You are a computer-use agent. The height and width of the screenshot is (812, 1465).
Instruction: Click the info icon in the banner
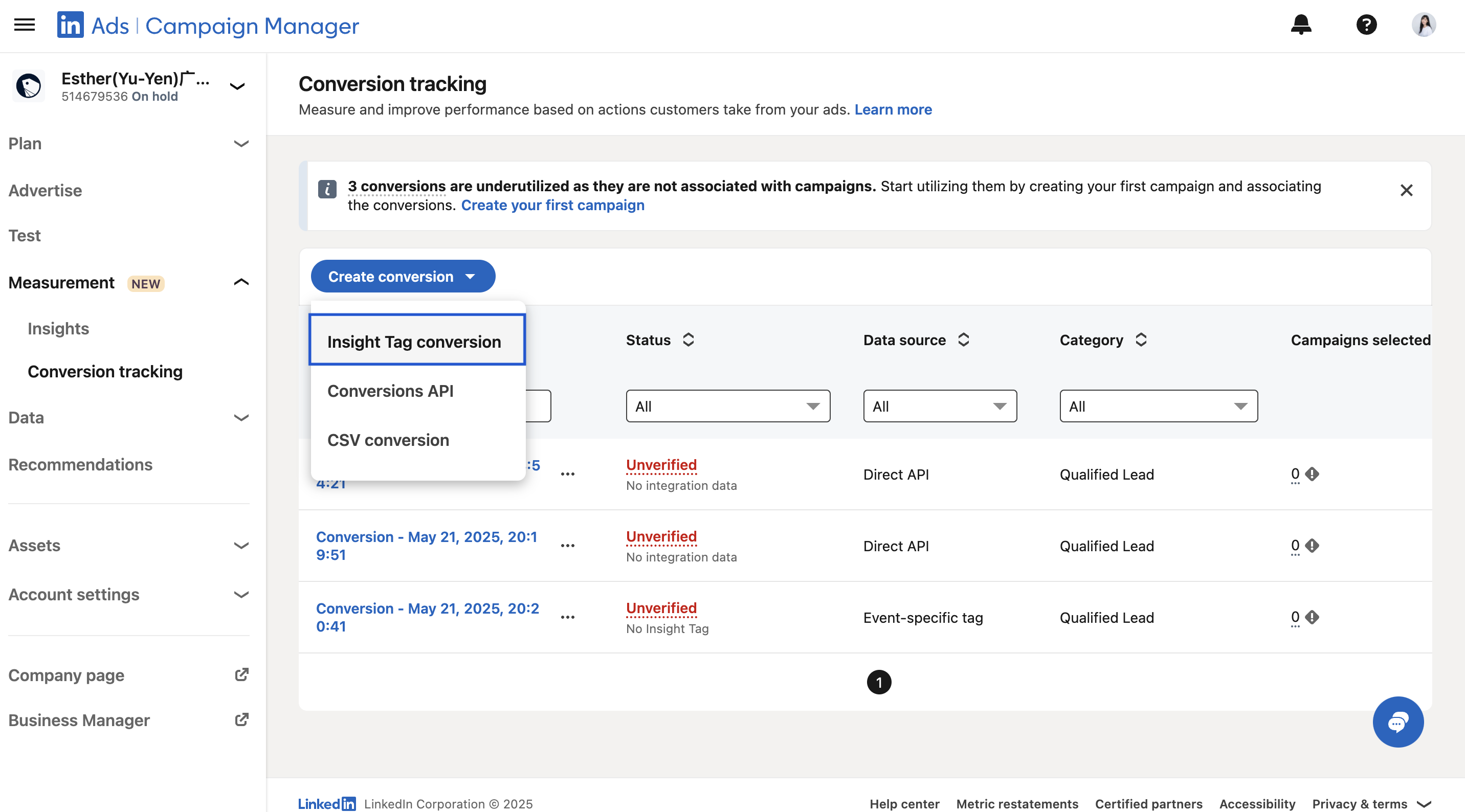click(x=327, y=189)
